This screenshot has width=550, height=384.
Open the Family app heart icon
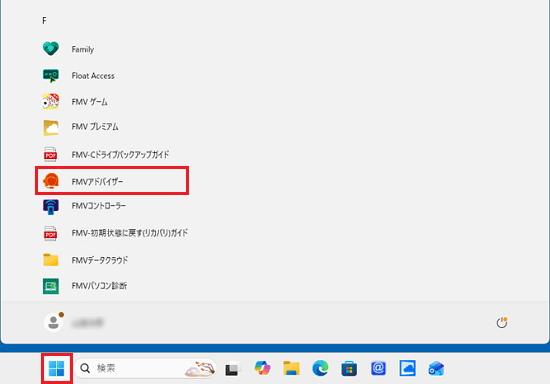(51, 49)
